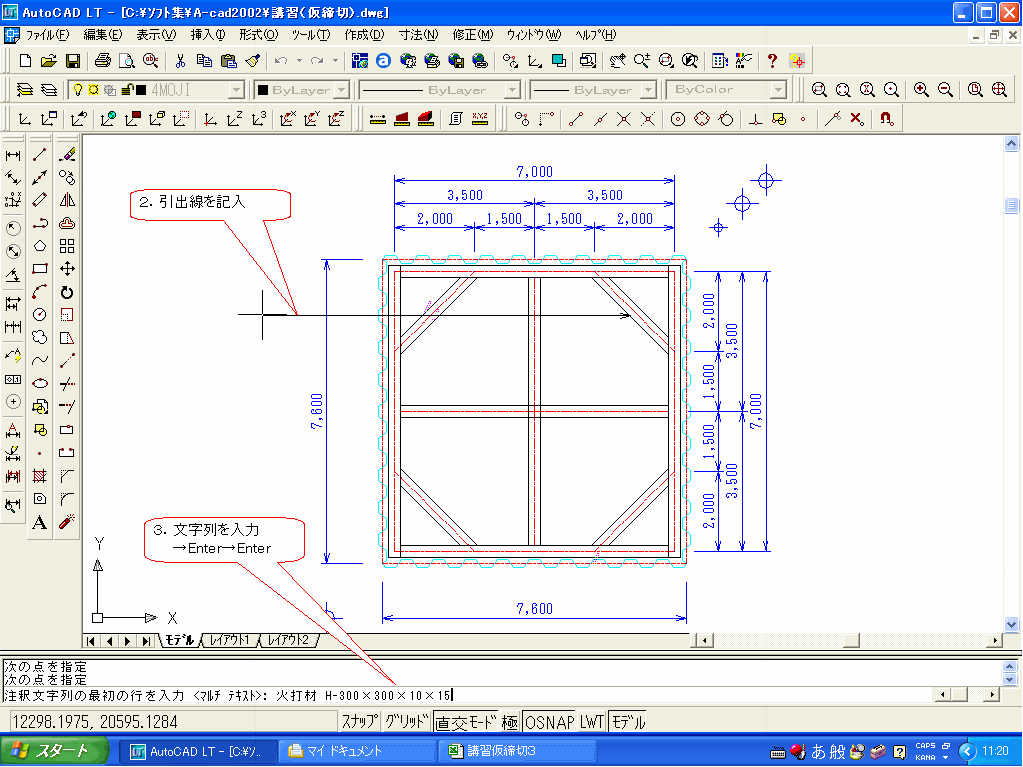Click the Windows スタート button
The height and width of the screenshot is (767, 1023).
(x=54, y=751)
